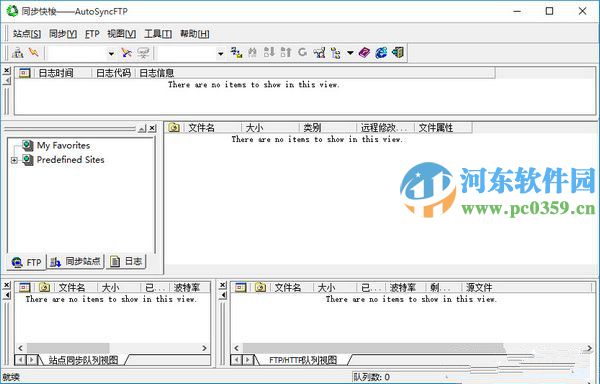Select Predefined Sites in site tree

click(70, 160)
